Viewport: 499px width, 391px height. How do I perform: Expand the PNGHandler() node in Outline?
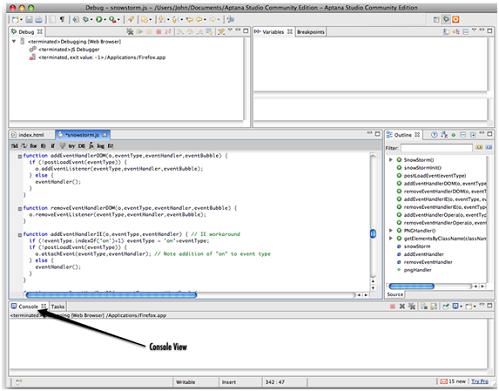click(x=391, y=230)
